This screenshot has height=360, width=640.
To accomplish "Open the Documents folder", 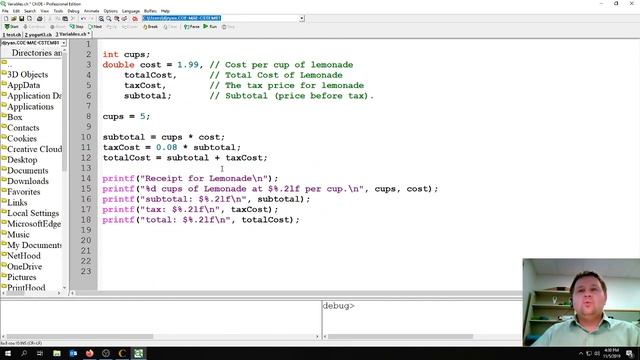I will tap(28, 170).
